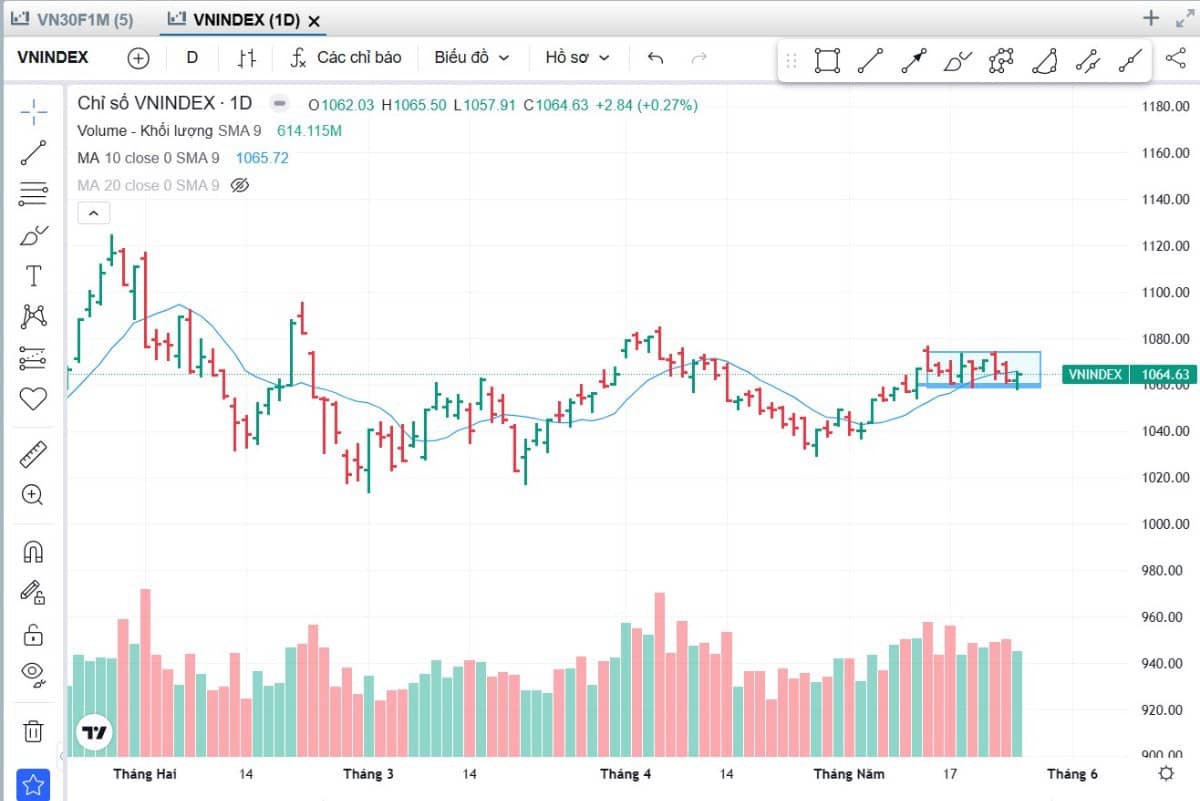Click the undo arrow
This screenshot has height=801, width=1200.
click(656, 58)
